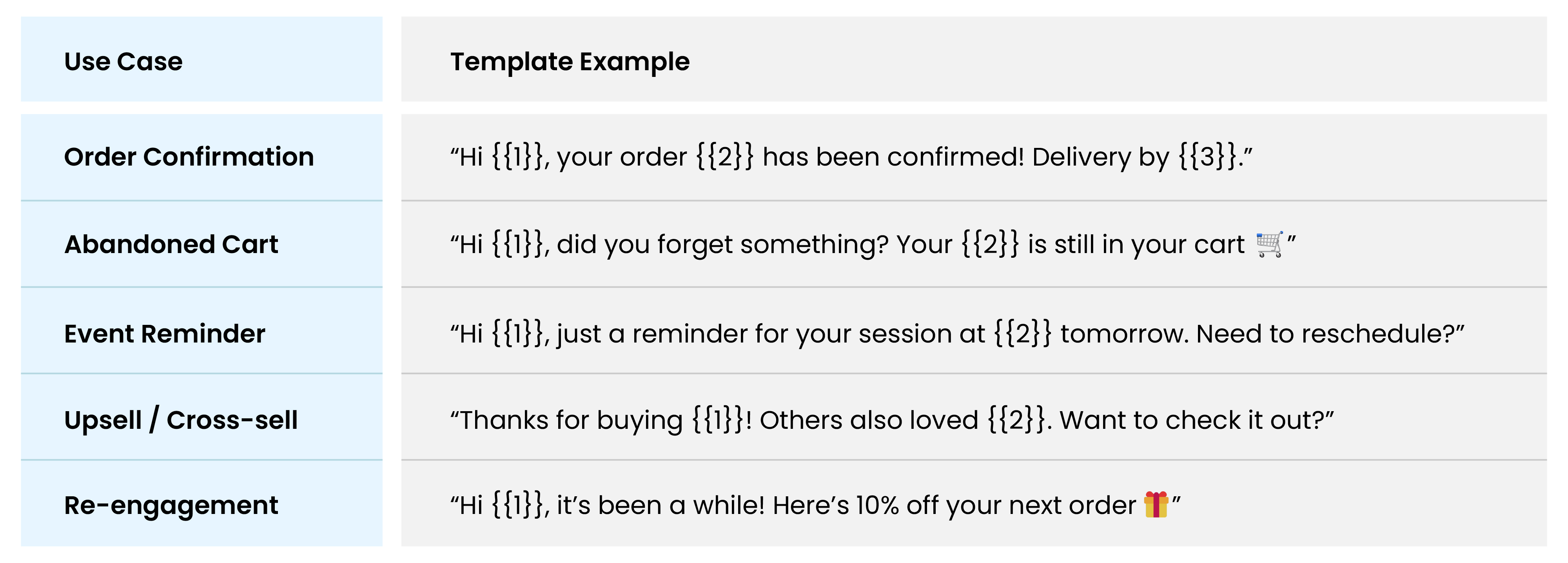Image resolution: width=1568 pixels, height=563 pixels.
Task: Click the Re-engagement row label
Action: pyautogui.click(x=171, y=505)
